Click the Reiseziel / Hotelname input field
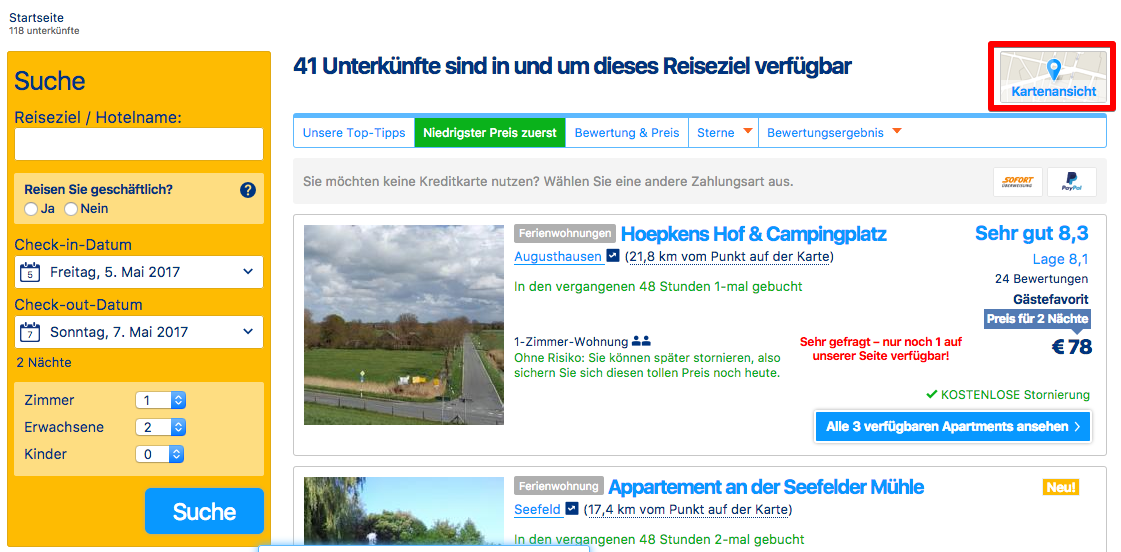 coord(139,144)
